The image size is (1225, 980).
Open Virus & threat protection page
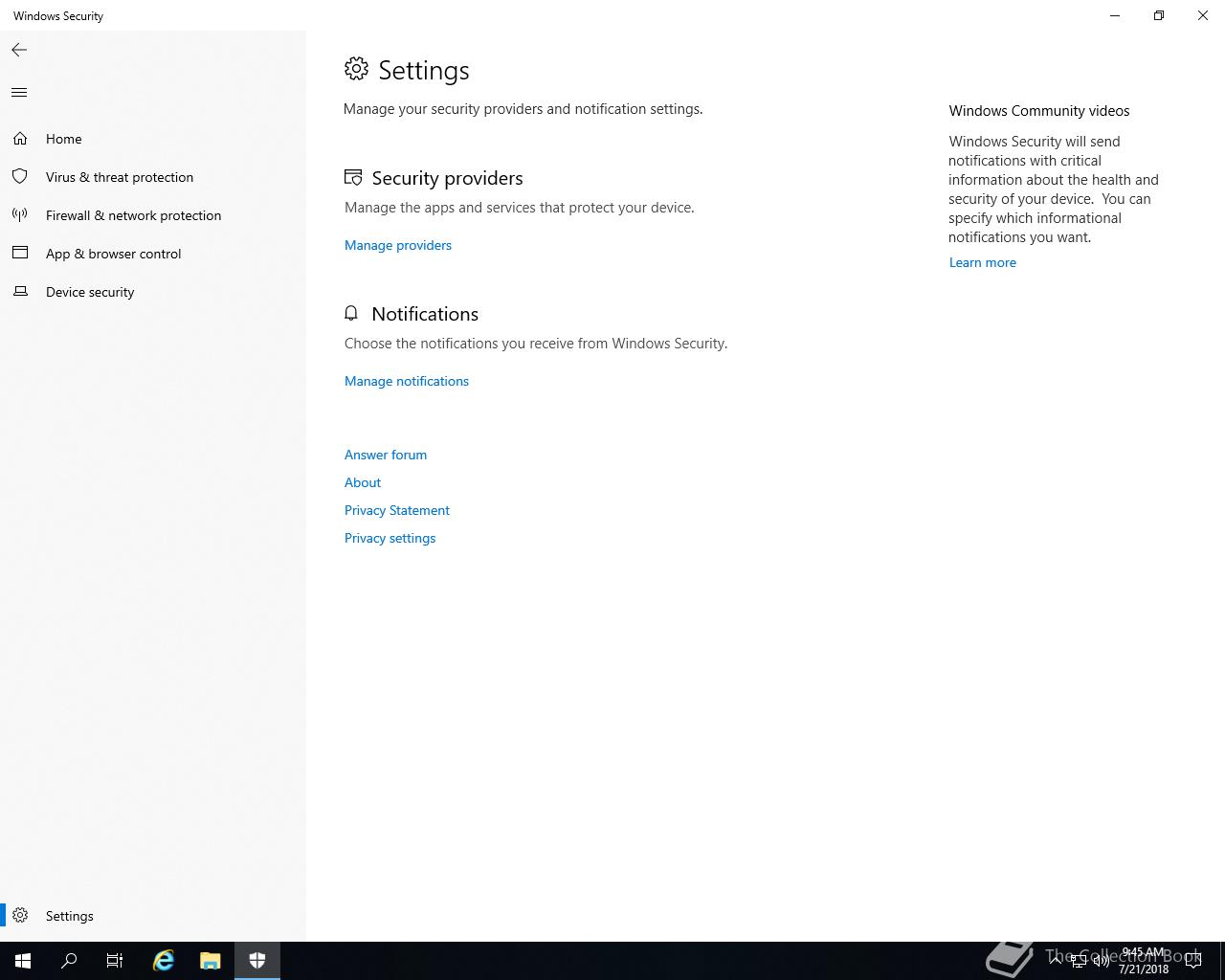pyautogui.click(x=153, y=177)
